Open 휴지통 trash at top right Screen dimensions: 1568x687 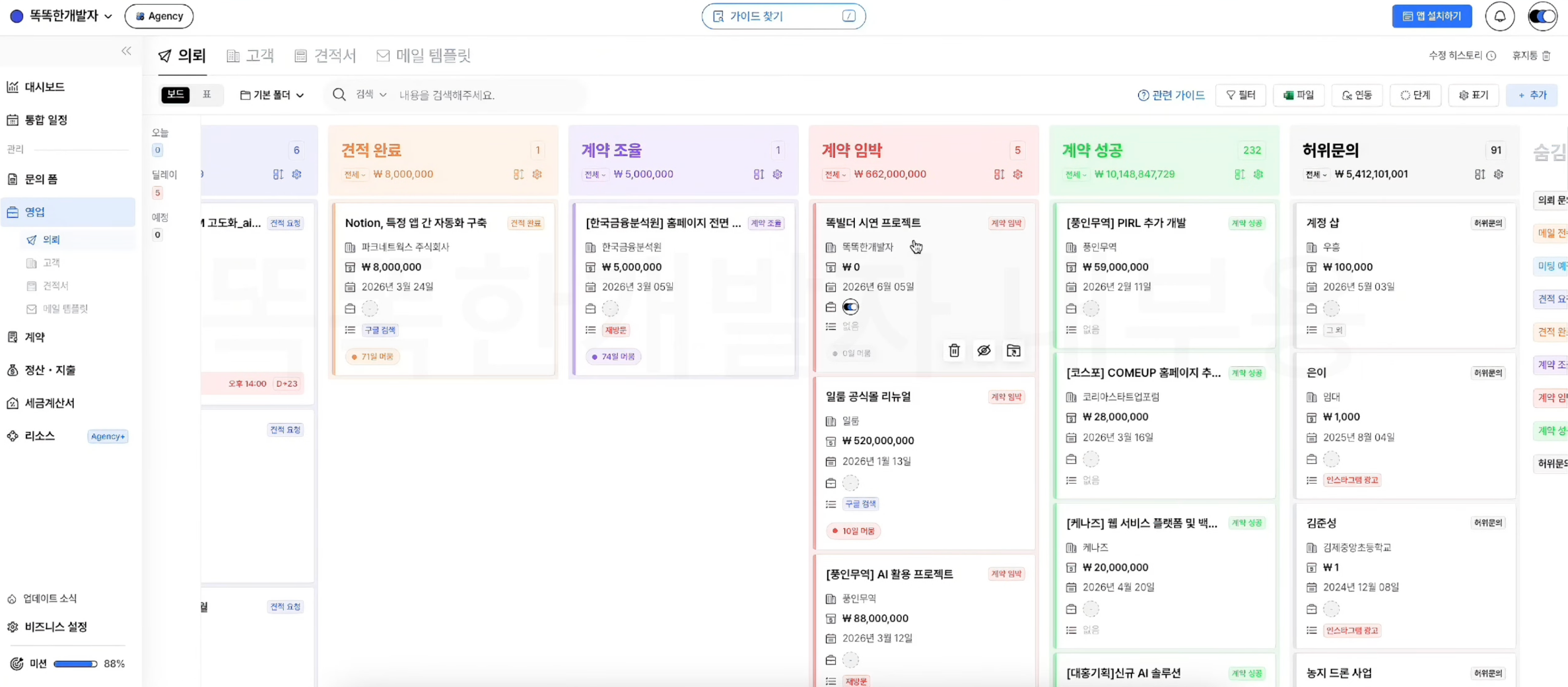coord(1532,55)
